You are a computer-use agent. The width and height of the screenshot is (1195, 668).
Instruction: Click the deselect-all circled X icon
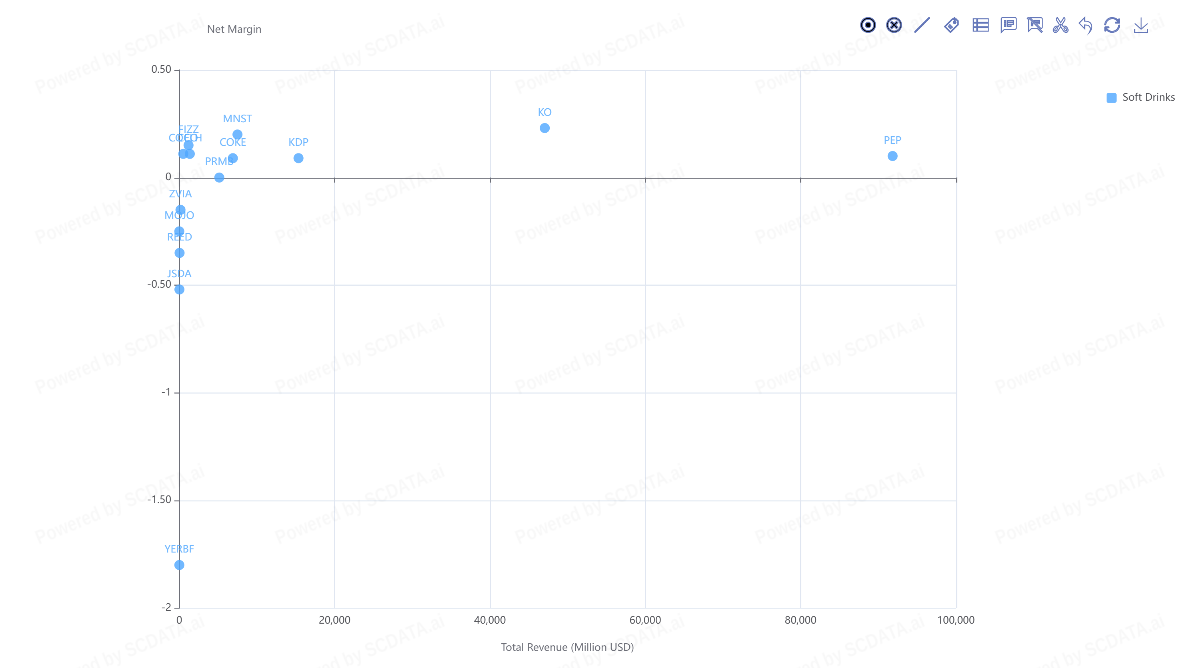coord(894,25)
